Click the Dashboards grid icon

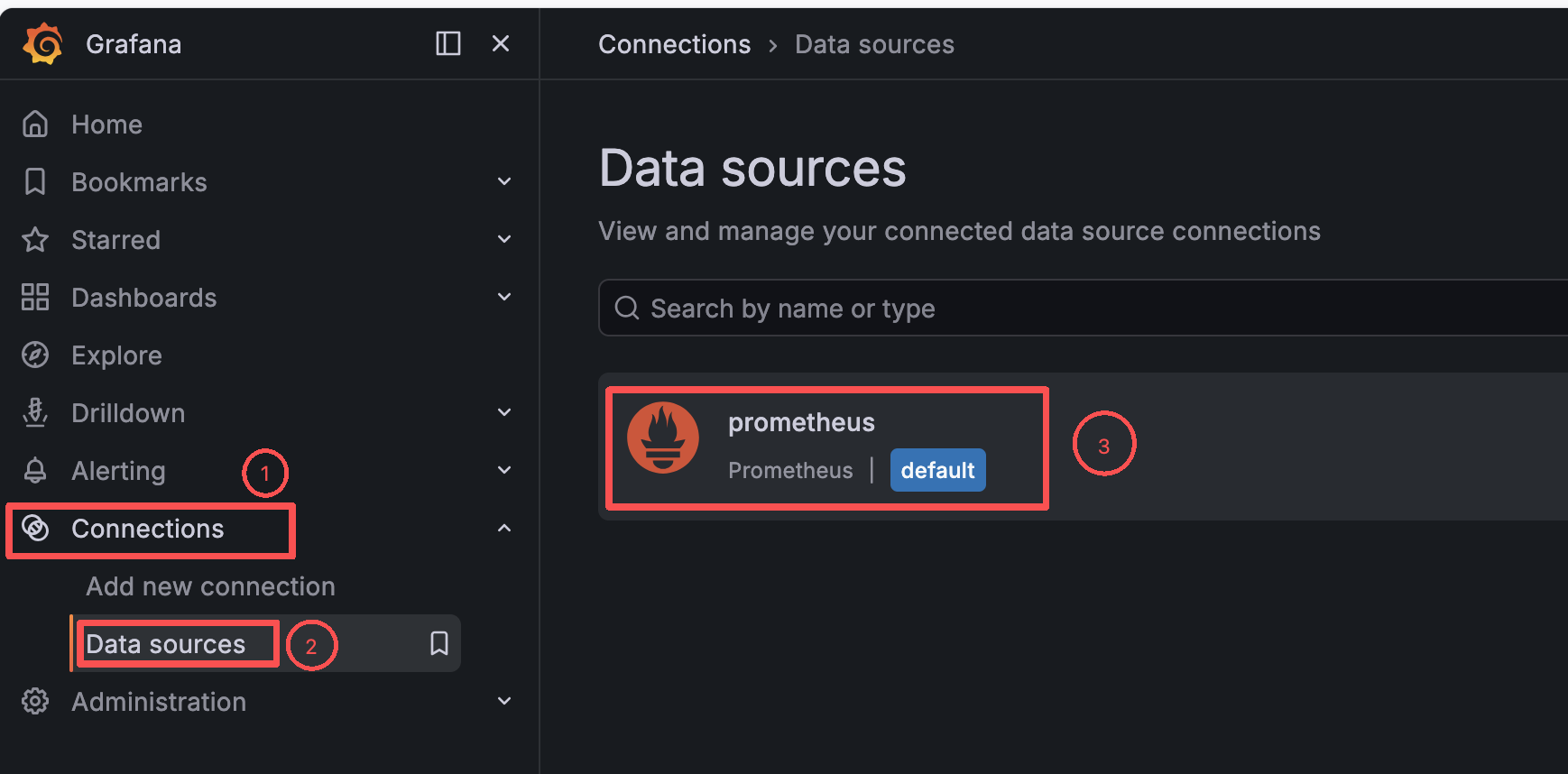tap(35, 297)
